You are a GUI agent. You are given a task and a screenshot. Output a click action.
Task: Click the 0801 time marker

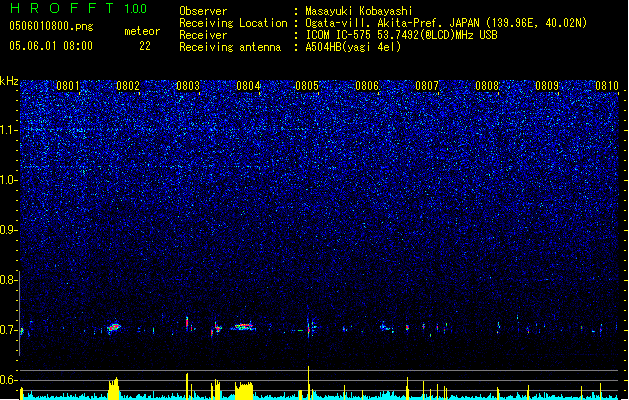[68, 86]
